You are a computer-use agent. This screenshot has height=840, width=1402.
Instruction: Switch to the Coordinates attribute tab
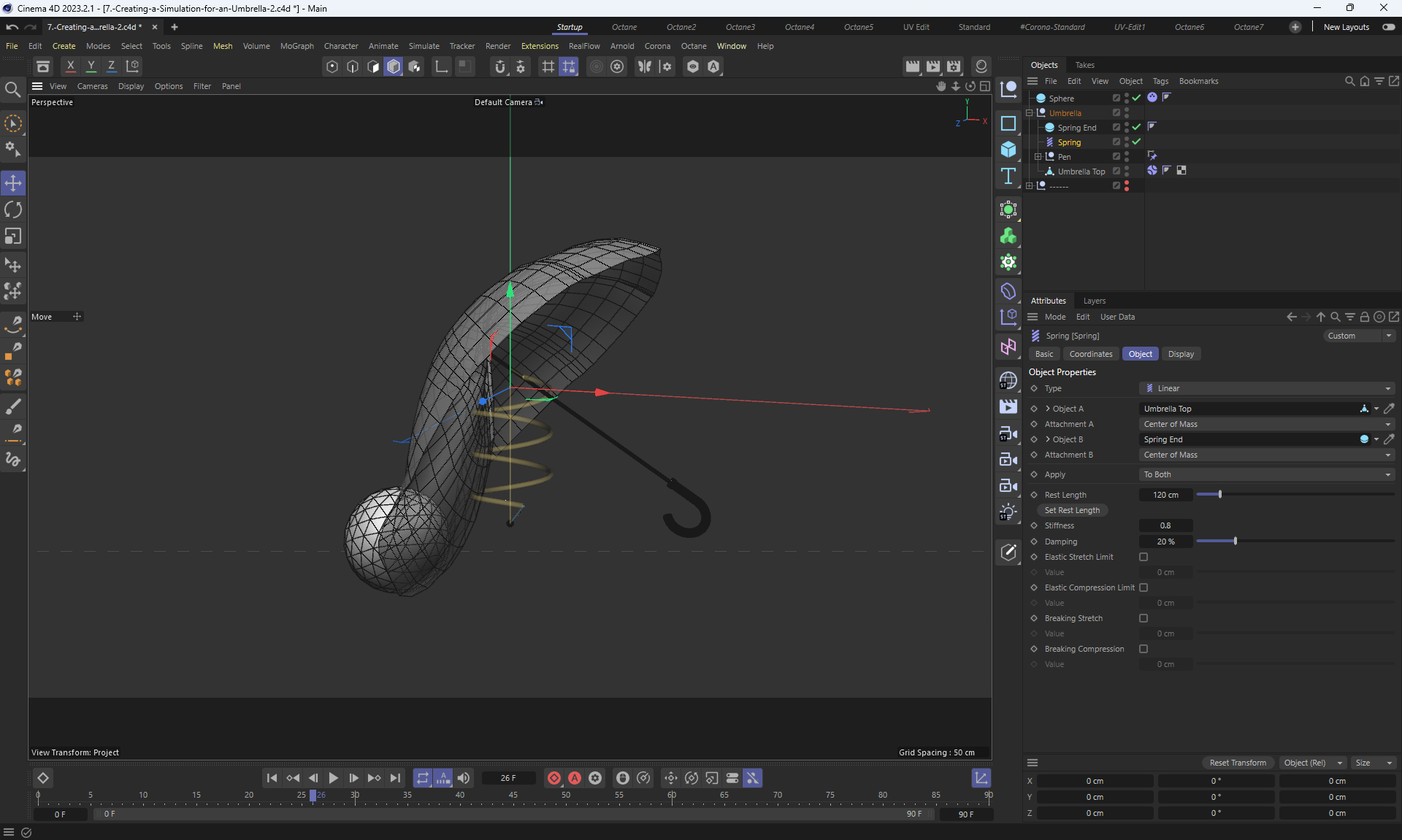click(x=1090, y=354)
